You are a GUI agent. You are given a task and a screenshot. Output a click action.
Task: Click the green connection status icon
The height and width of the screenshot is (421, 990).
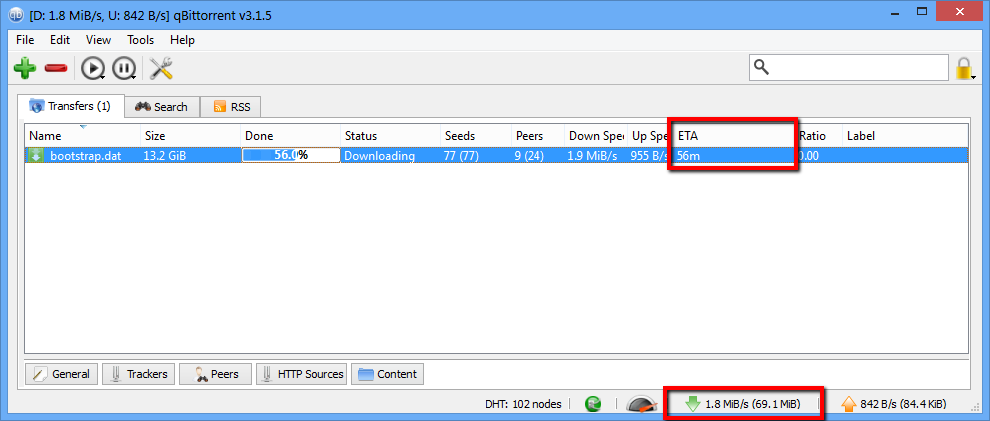[x=593, y=404]
